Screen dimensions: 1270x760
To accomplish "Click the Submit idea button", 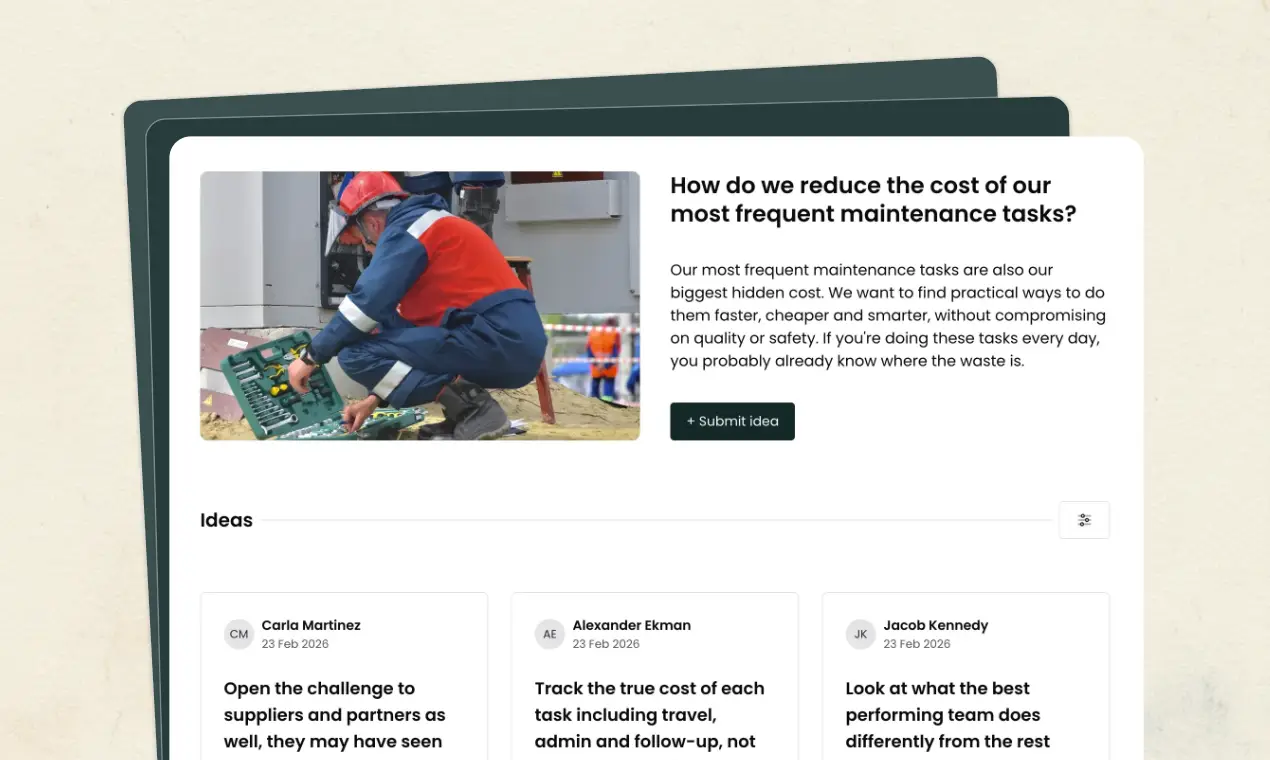I will 732,421.
